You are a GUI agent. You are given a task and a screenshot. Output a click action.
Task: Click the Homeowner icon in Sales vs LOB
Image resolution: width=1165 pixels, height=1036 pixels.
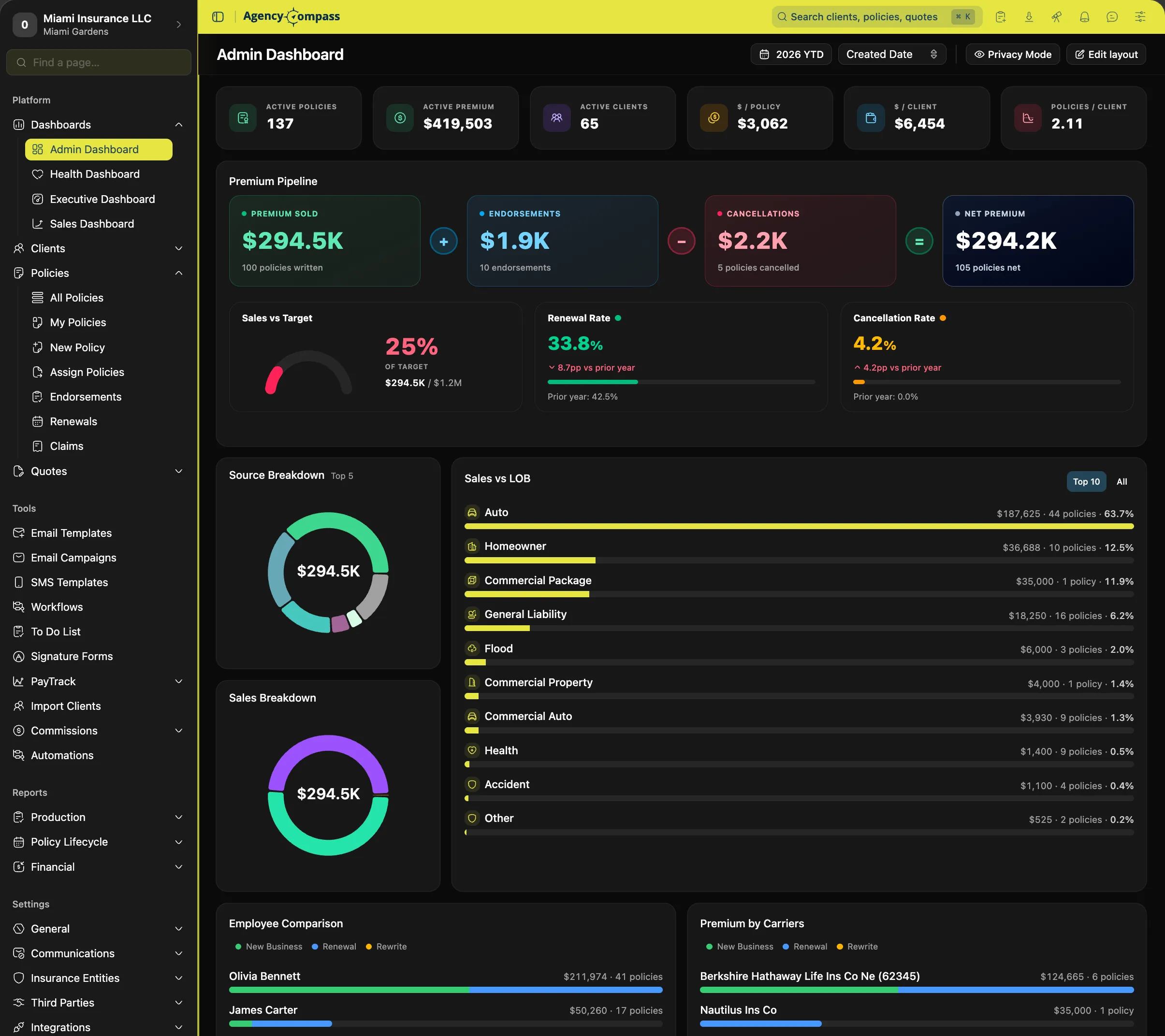coord(472,547)
